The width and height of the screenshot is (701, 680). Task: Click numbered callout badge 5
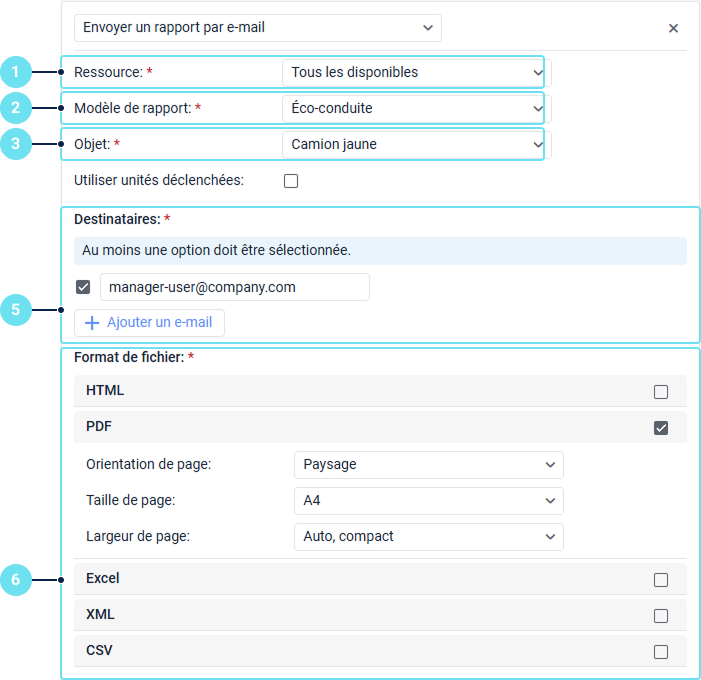16,310
